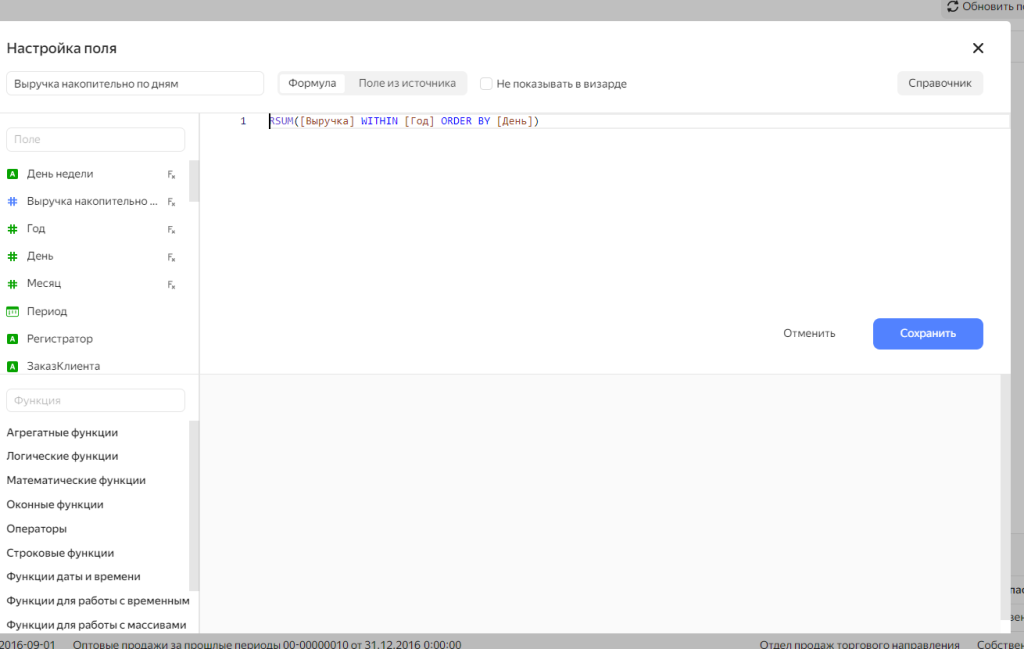Expand the Оконные функции category
Viewport: 1024px width, 649px height.
[x=55, y=504]
